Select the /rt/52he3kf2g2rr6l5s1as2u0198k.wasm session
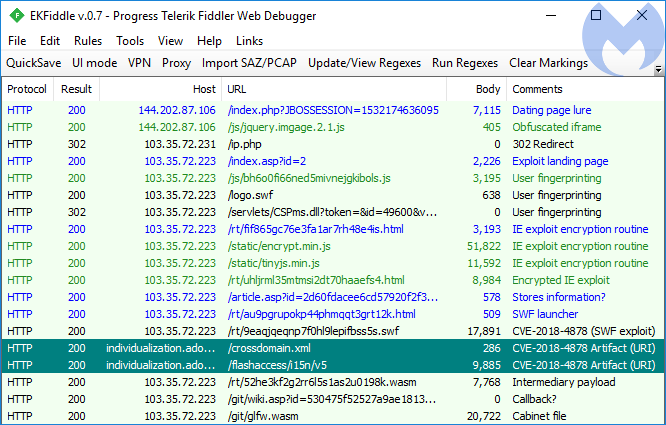This screenshot has width=666, height=425. (333, 382)
